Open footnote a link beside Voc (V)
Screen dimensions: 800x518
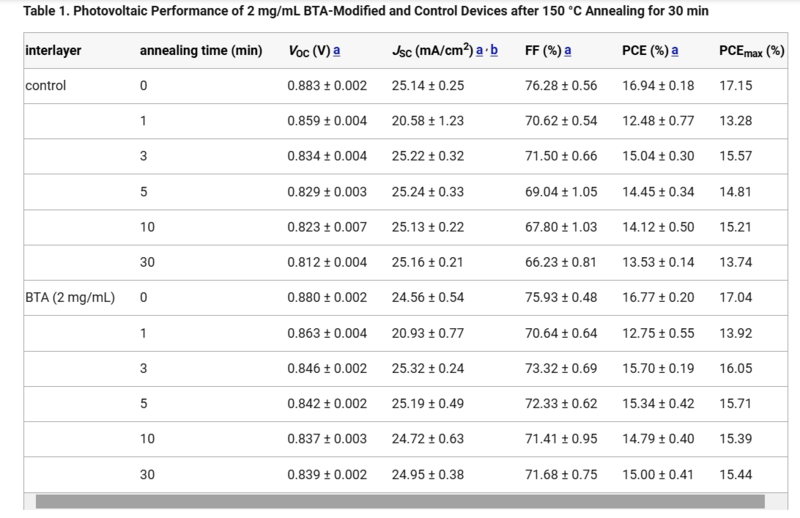click(x=337, y=51)
